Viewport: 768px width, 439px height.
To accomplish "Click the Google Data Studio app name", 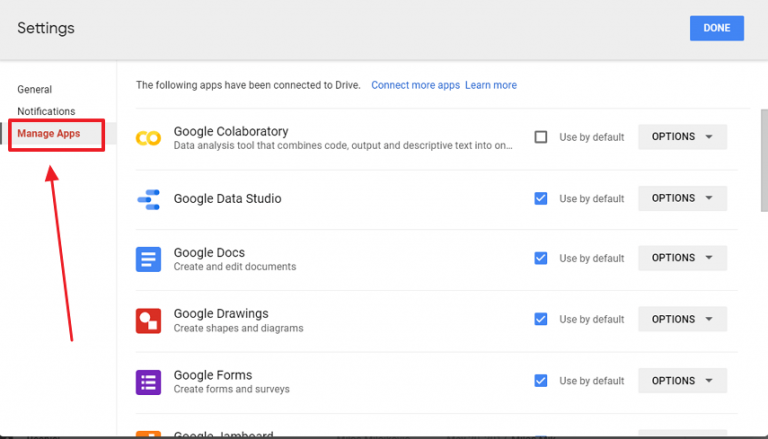I will pyautogui.click(x=227, y=198).
